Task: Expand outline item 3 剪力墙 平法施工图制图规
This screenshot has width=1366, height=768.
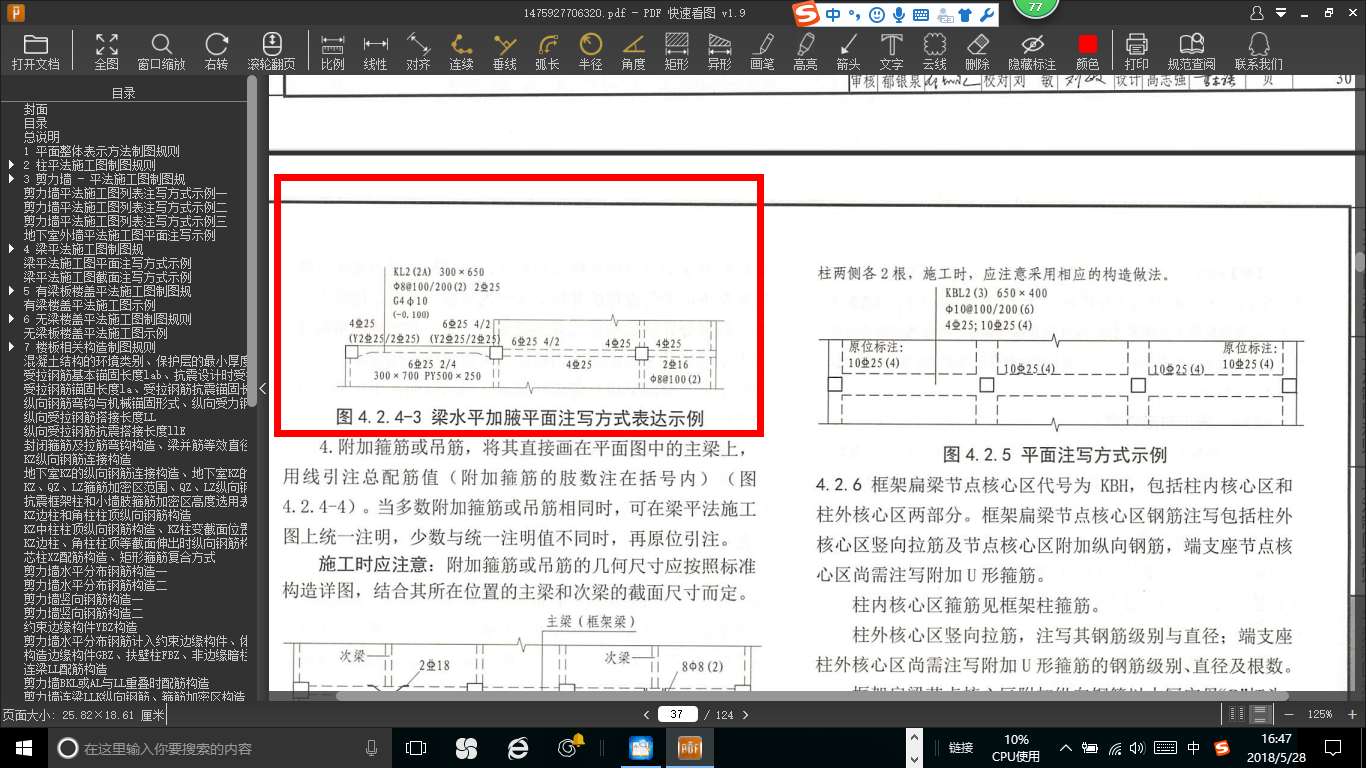Action: pyautogui.click(x=12, y=179)
